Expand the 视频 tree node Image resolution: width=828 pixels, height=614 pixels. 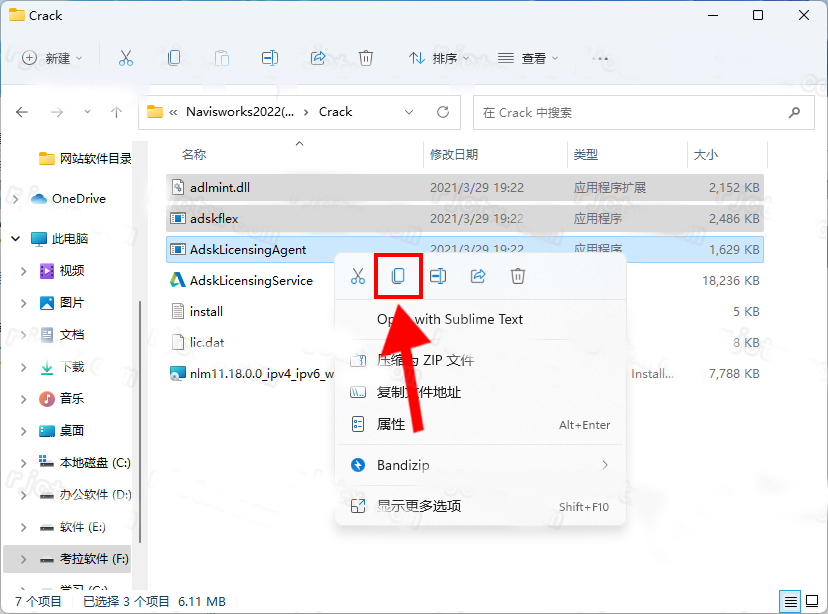click(x=23, y=271)
